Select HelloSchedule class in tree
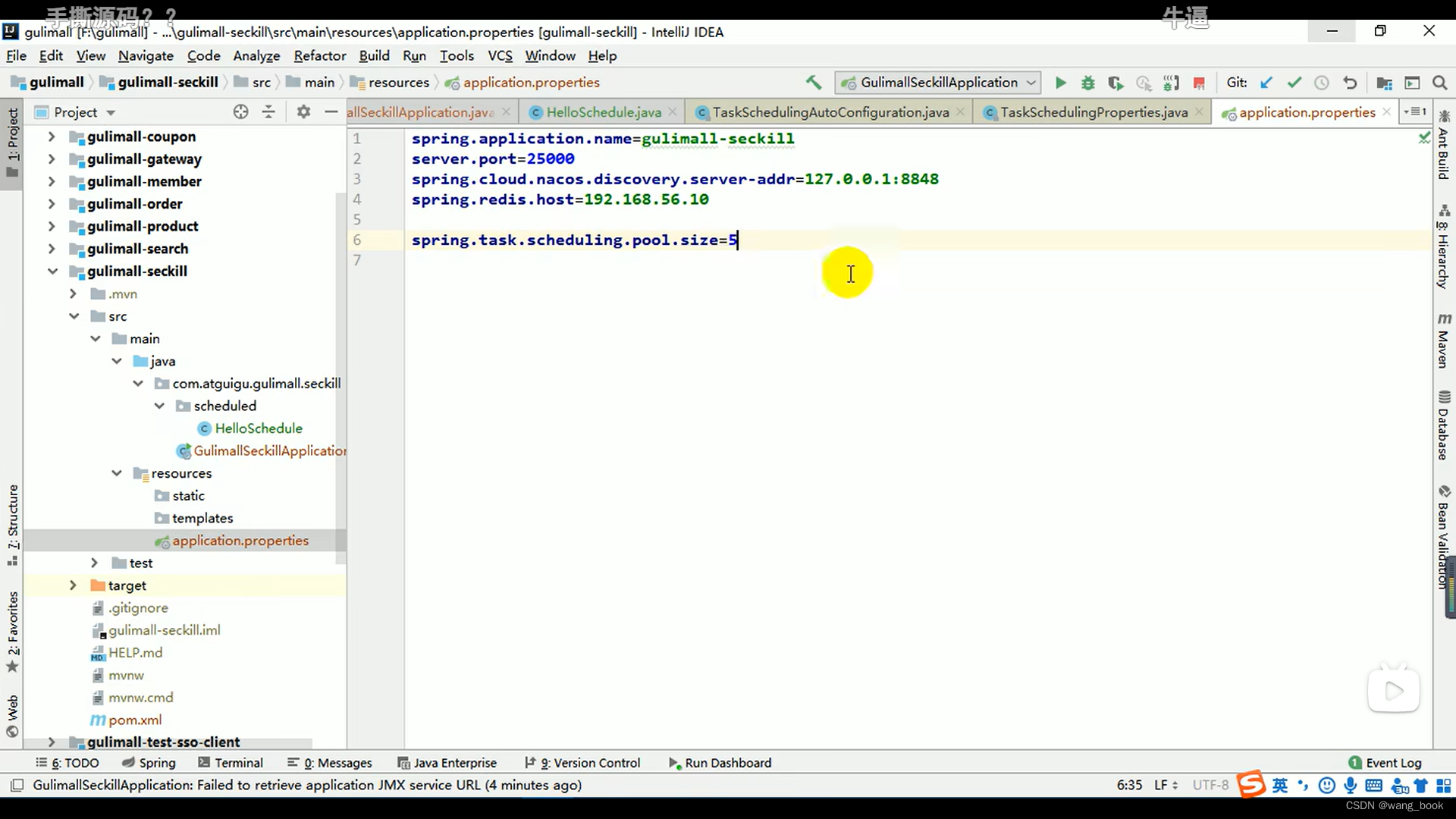This screenshot has width=1456, height=819. tap(258, 428)
